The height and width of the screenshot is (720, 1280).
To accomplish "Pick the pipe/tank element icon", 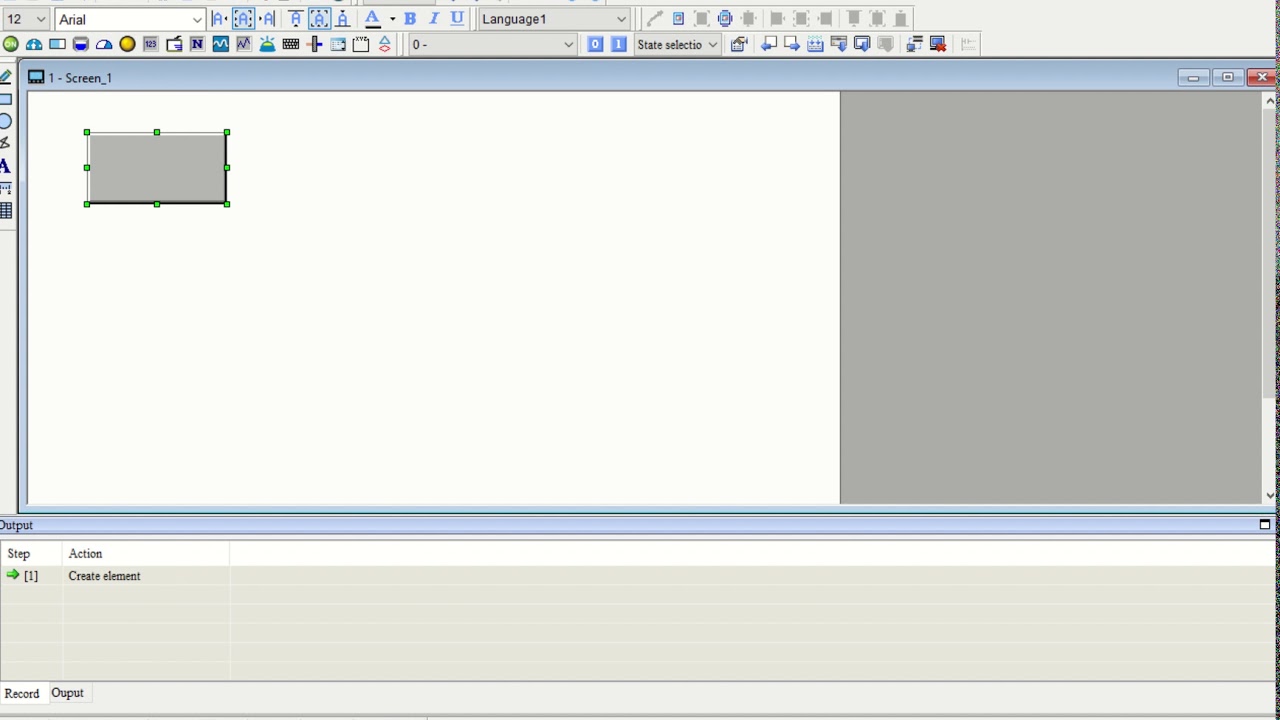I will (x=81, y=44).
